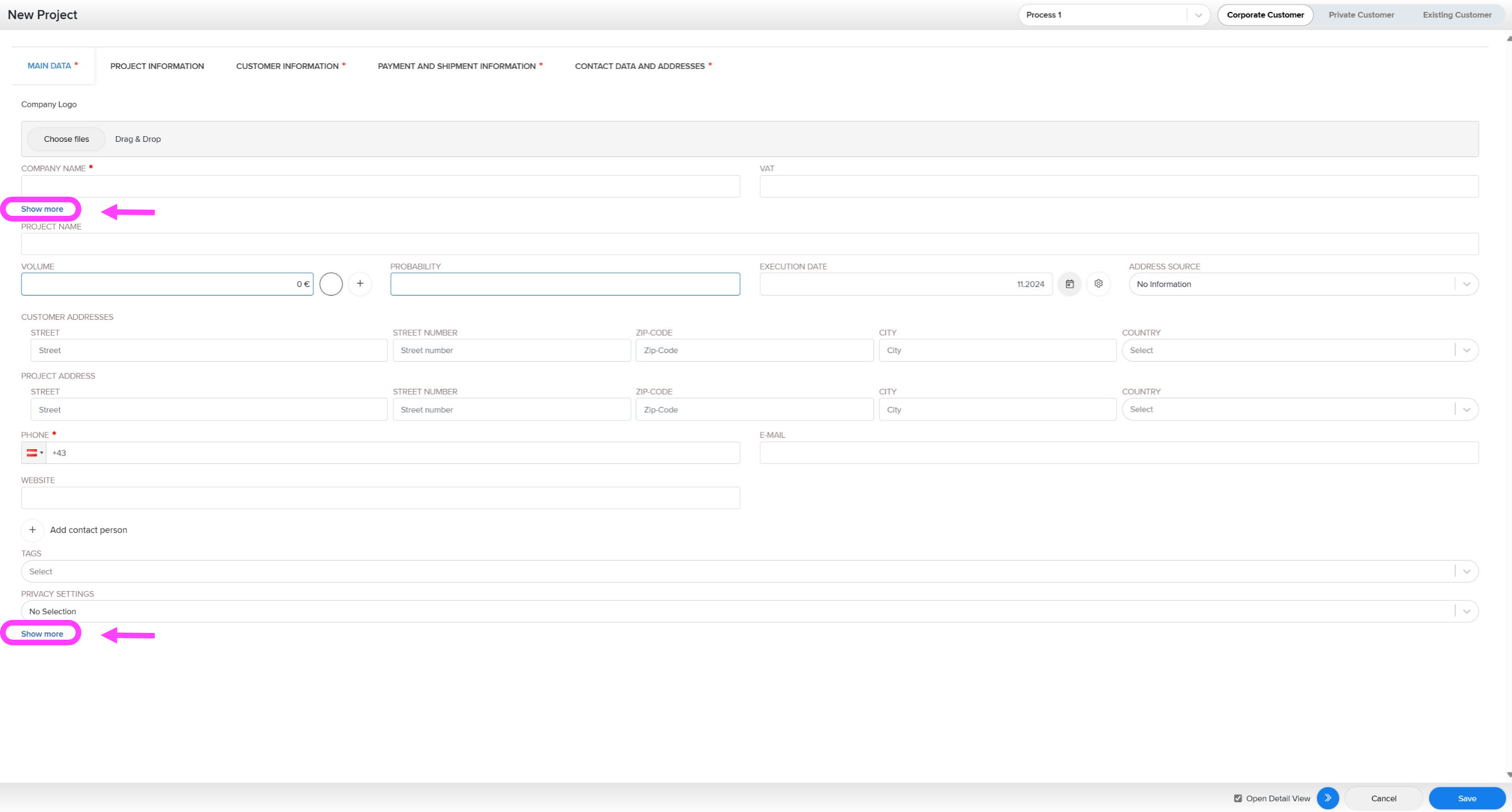Click the Cancel button

[x=1383, y=798]
